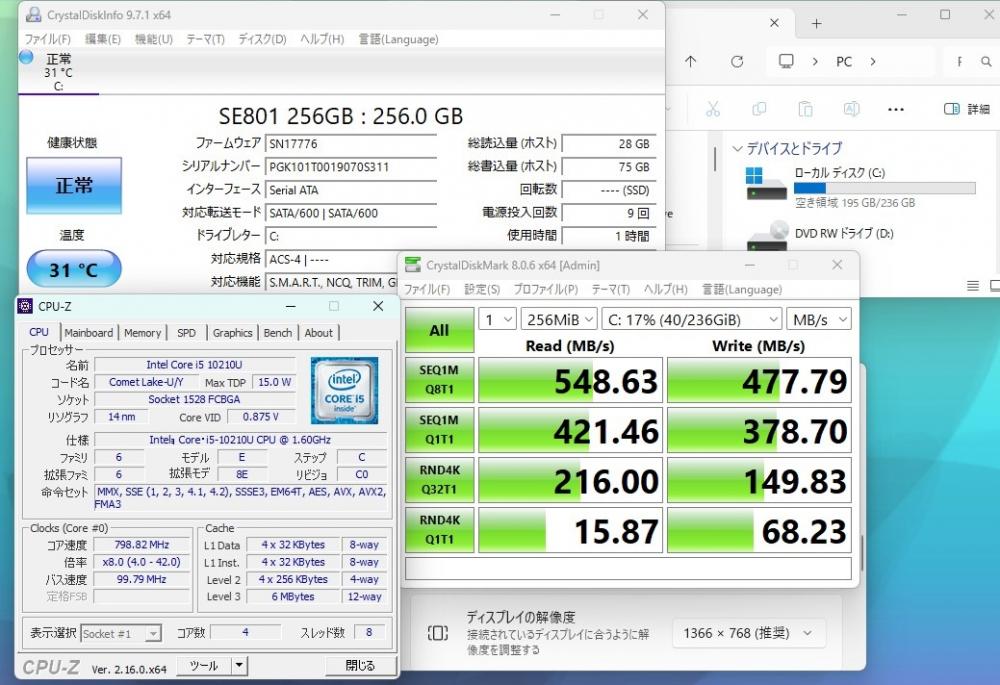Viewport: 1000px width, 685px height.
Task: Open CrystalDiskInfo File menu
Action: [x=48, y=39]
